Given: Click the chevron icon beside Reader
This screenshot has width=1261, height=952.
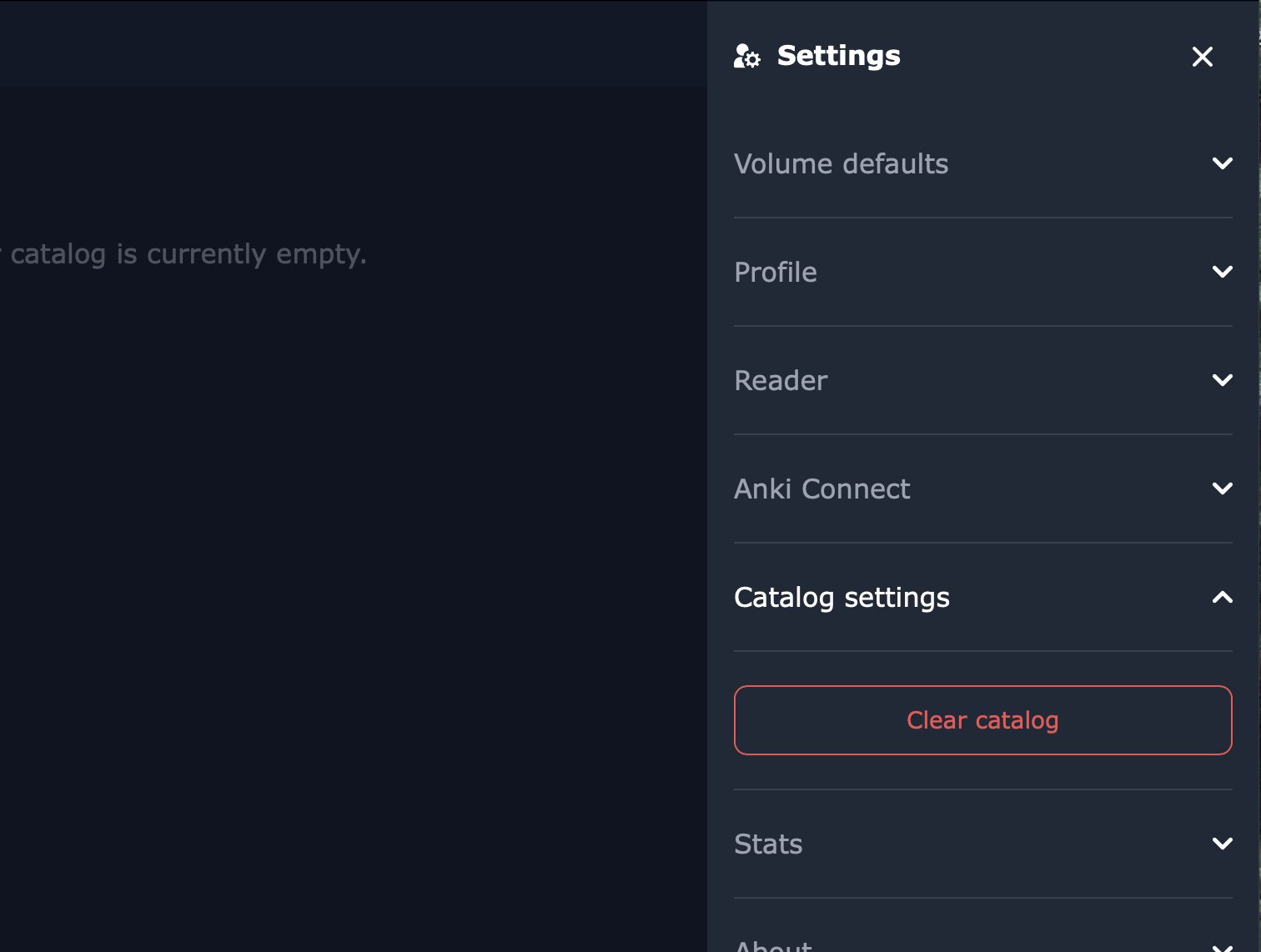Looking at the screenshot, I should (x=1222, y=380).
